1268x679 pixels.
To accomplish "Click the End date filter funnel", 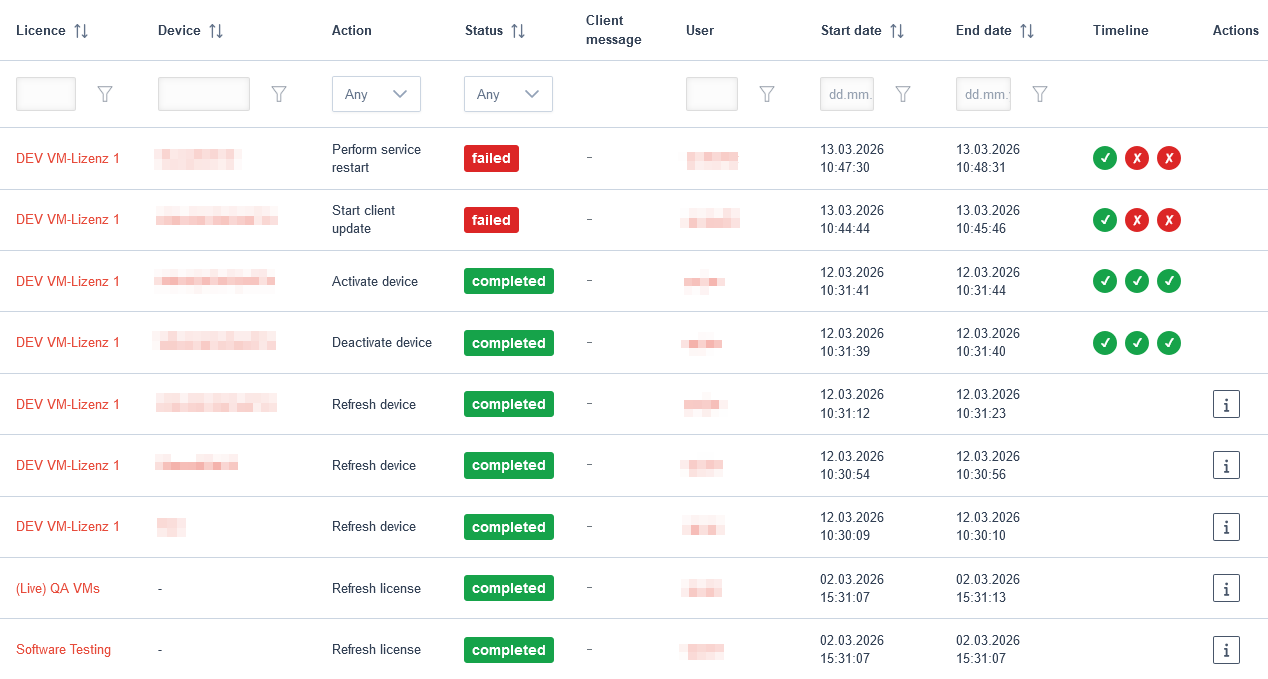I will coord(1040,94).
